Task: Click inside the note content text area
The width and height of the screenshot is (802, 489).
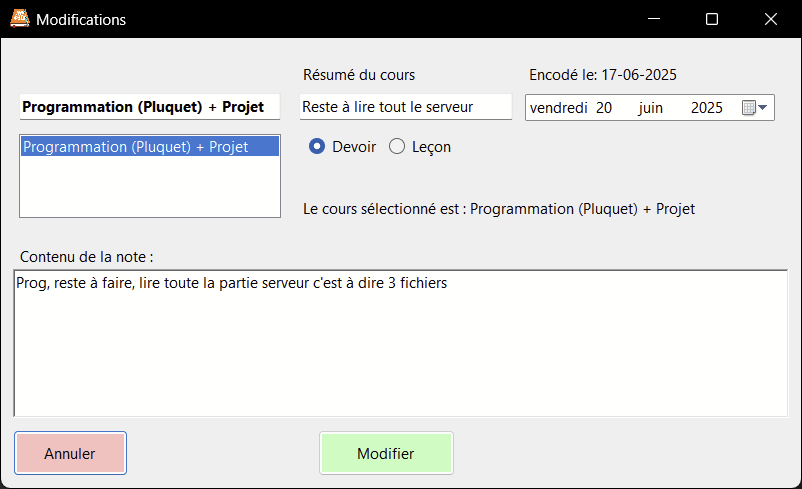Action: (x=400, y=350)
